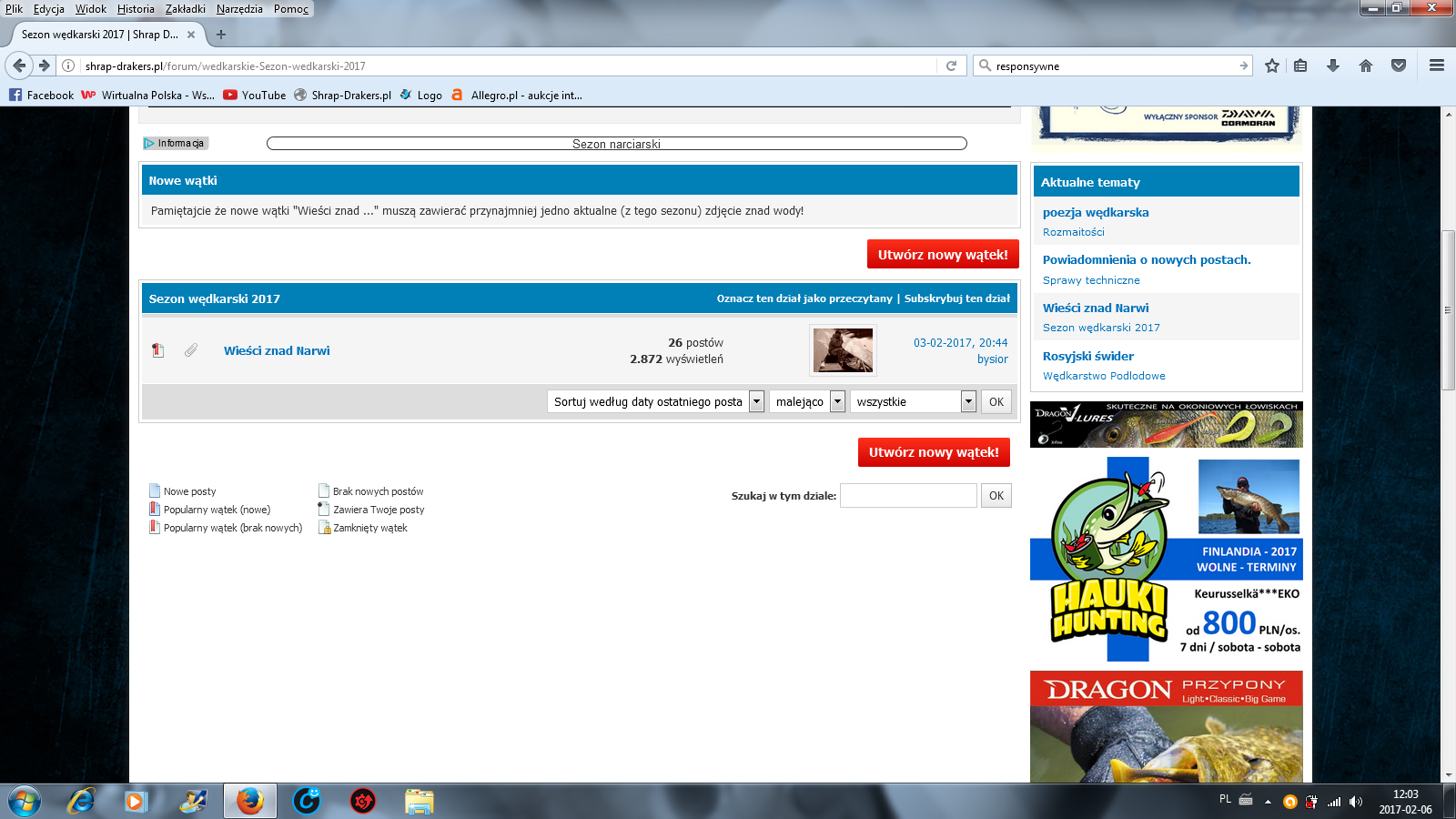Open the Downloads arrow icon
The image size is (1456, 819).
point(1333,66)
